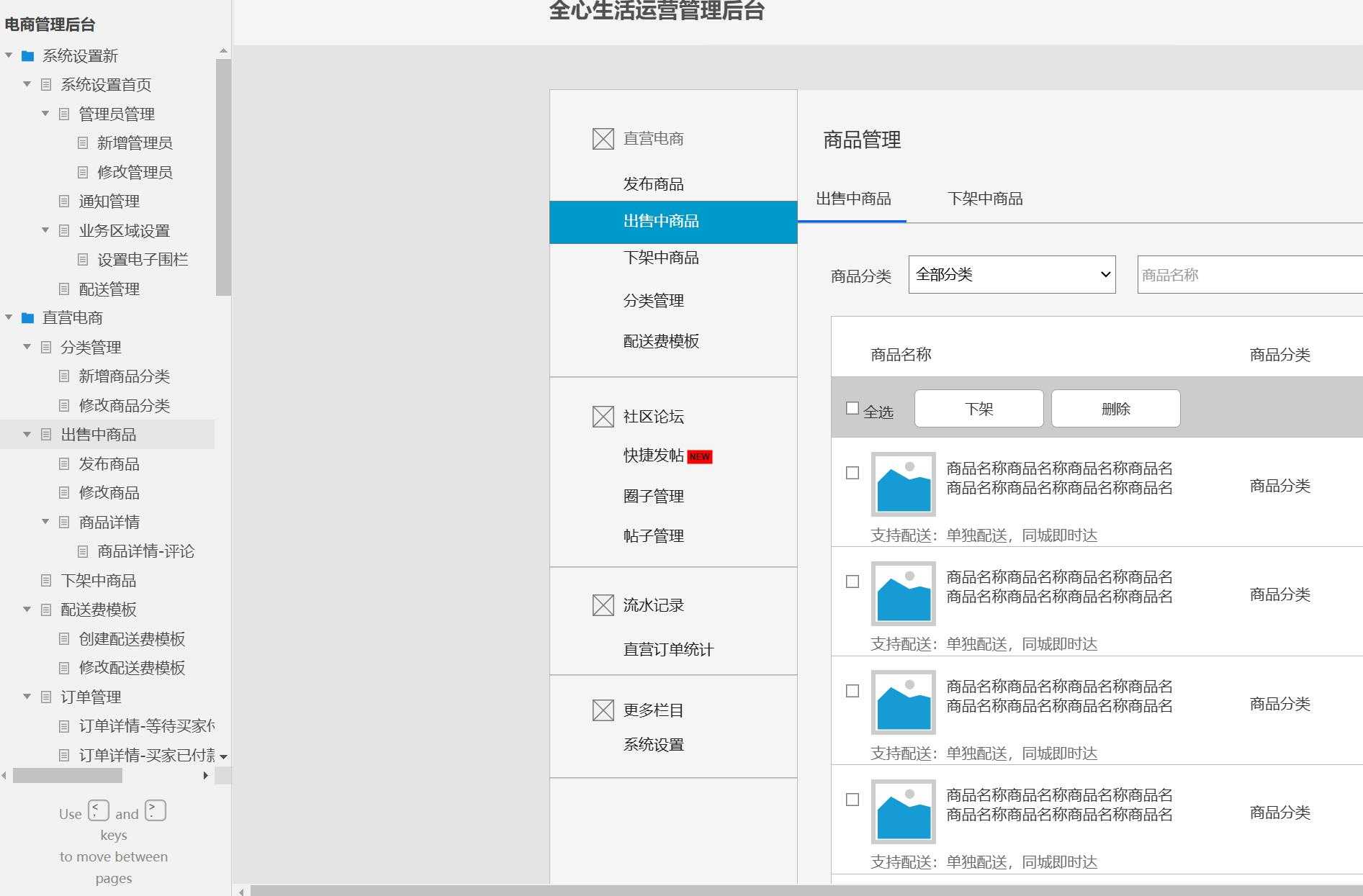Click the 商品名称 search input field
Screen dimensions: 1363x896
coord(1248,274)
